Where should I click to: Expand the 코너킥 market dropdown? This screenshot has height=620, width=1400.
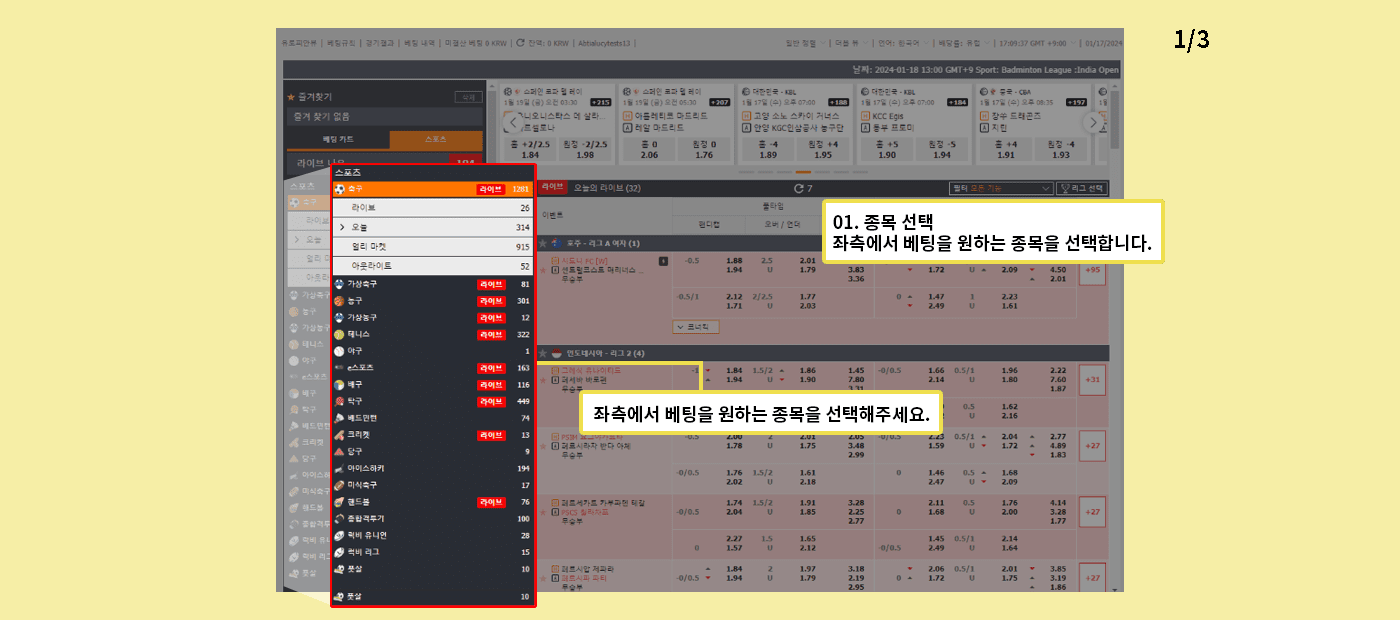[x=696, y=326]
